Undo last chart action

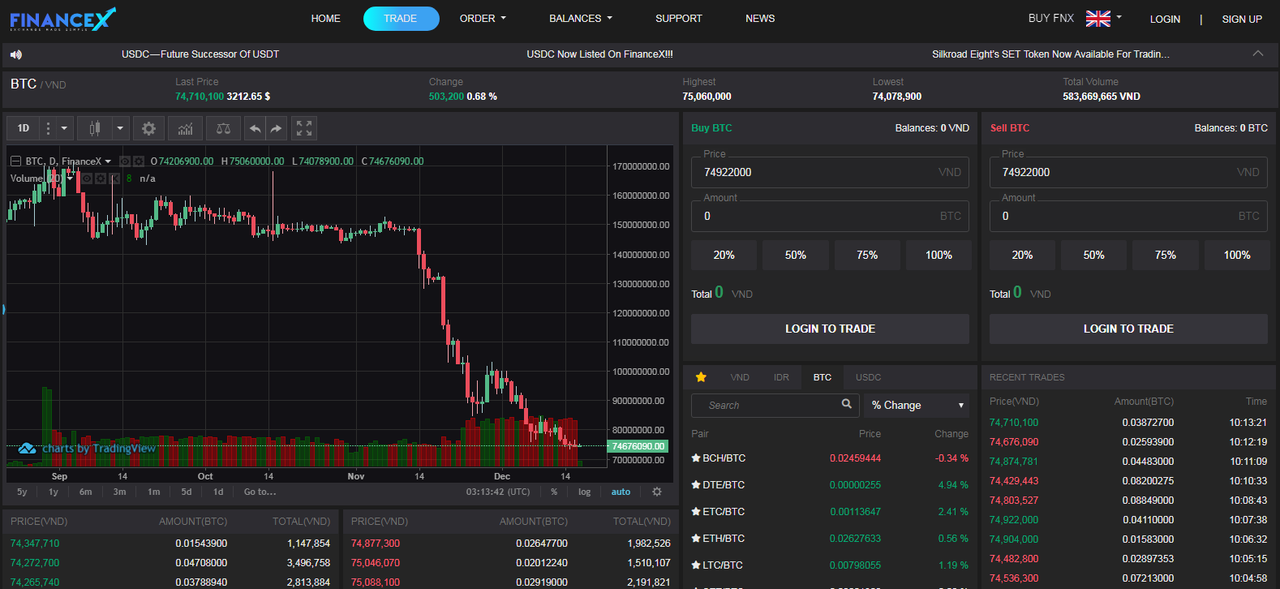point(255,128)
